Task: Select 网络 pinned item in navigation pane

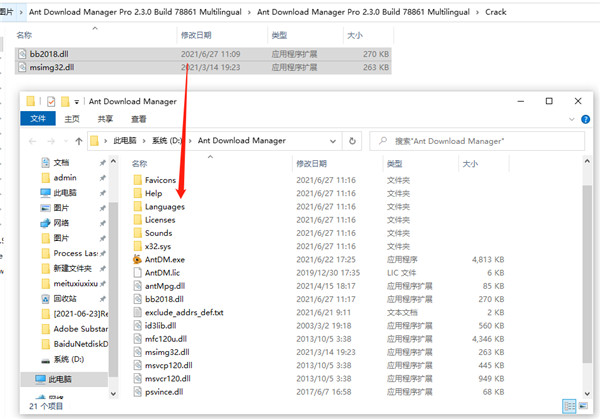Action: click(x=61, y=223)
